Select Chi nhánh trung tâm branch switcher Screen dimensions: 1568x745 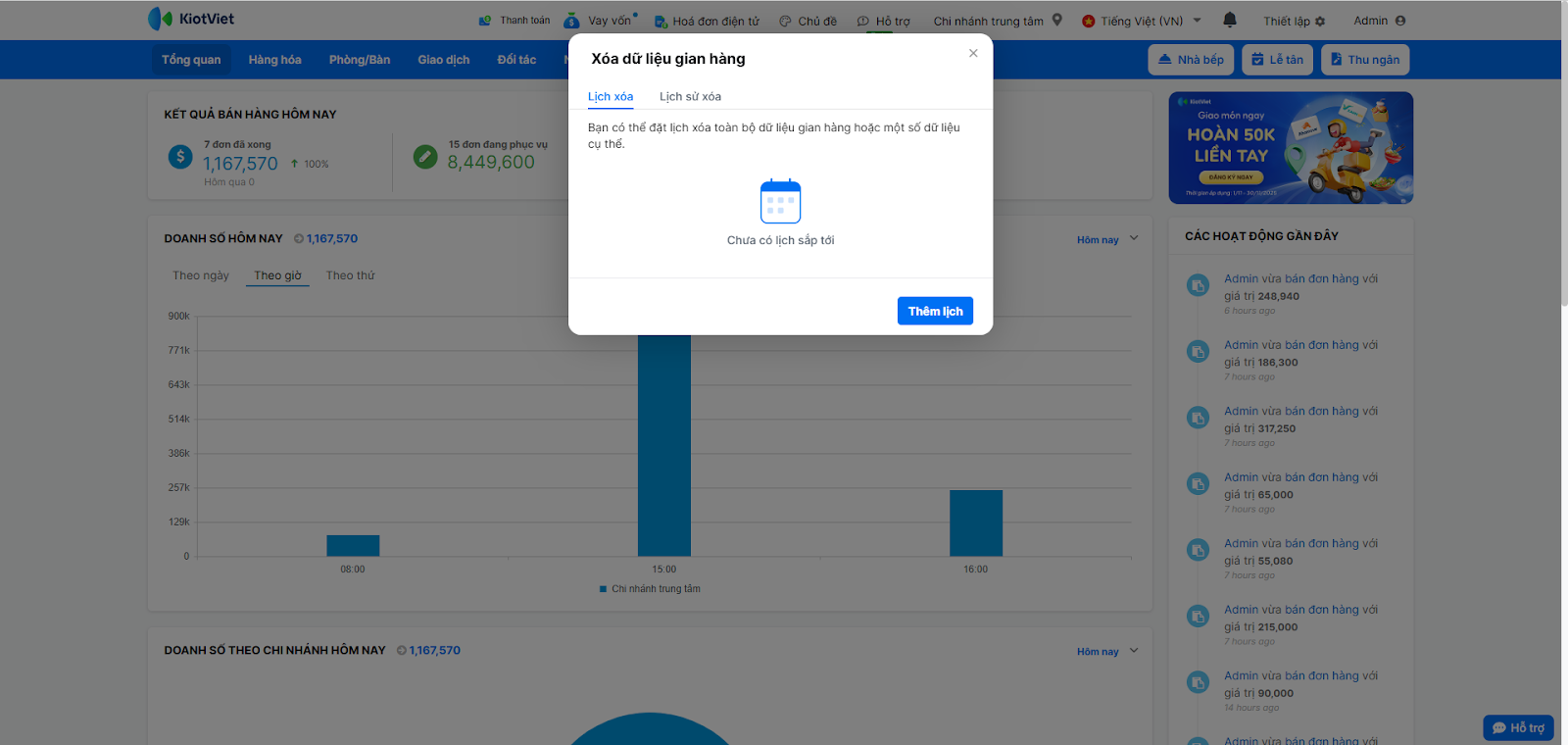988,21
